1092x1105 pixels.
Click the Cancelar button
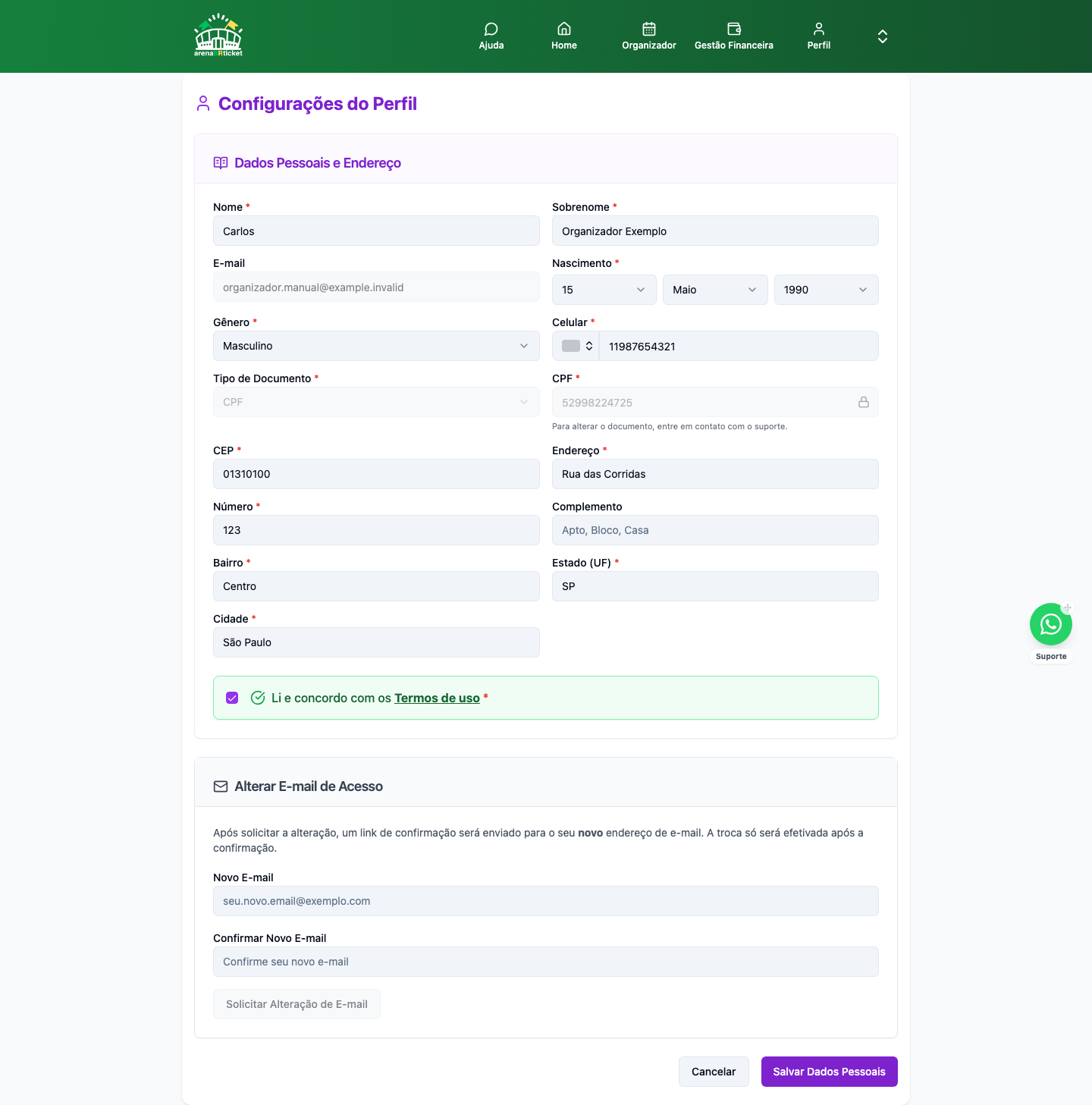[x=714, y=1072]
